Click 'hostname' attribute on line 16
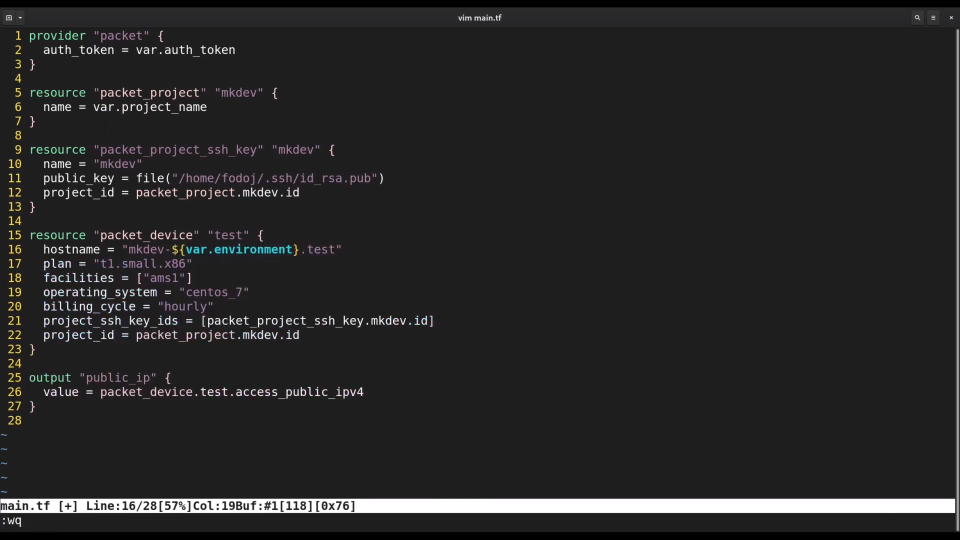Image resolution: width=960 pixels, height=540 pixels. coord(71,250)
